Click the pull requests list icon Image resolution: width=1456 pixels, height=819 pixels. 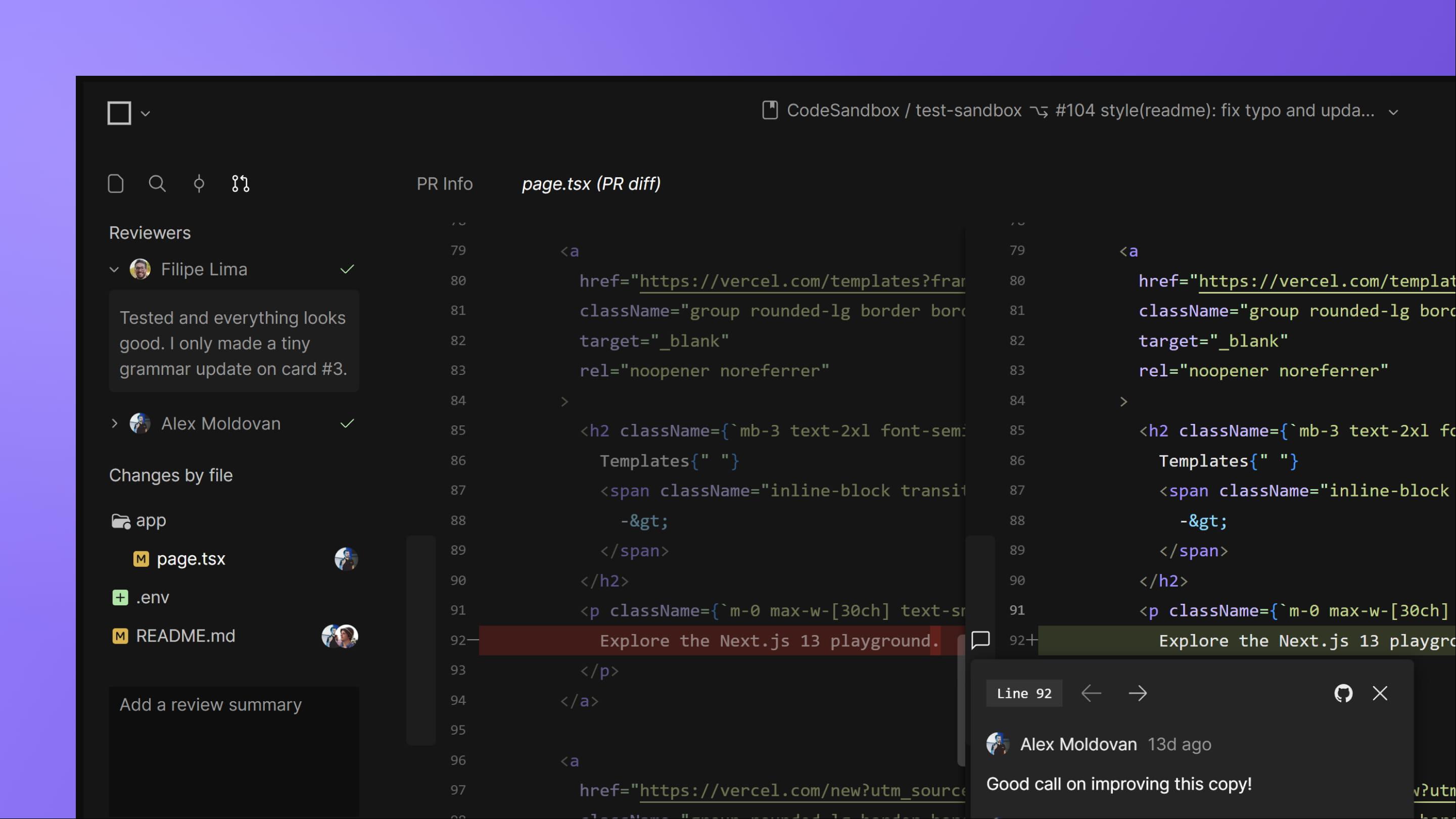tap(240, 185)
